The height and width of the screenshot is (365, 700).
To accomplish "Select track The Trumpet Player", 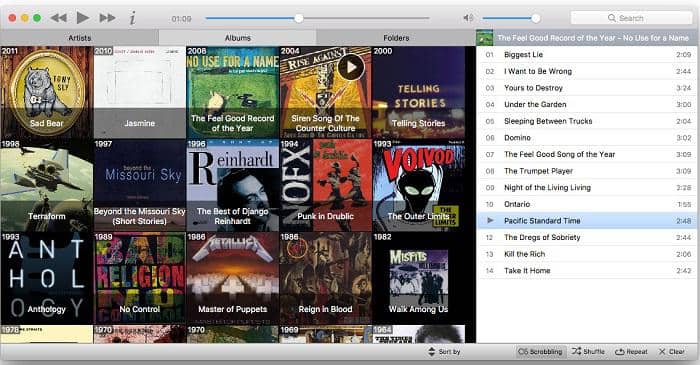I will pyautogui.click(x=587, y=171).
